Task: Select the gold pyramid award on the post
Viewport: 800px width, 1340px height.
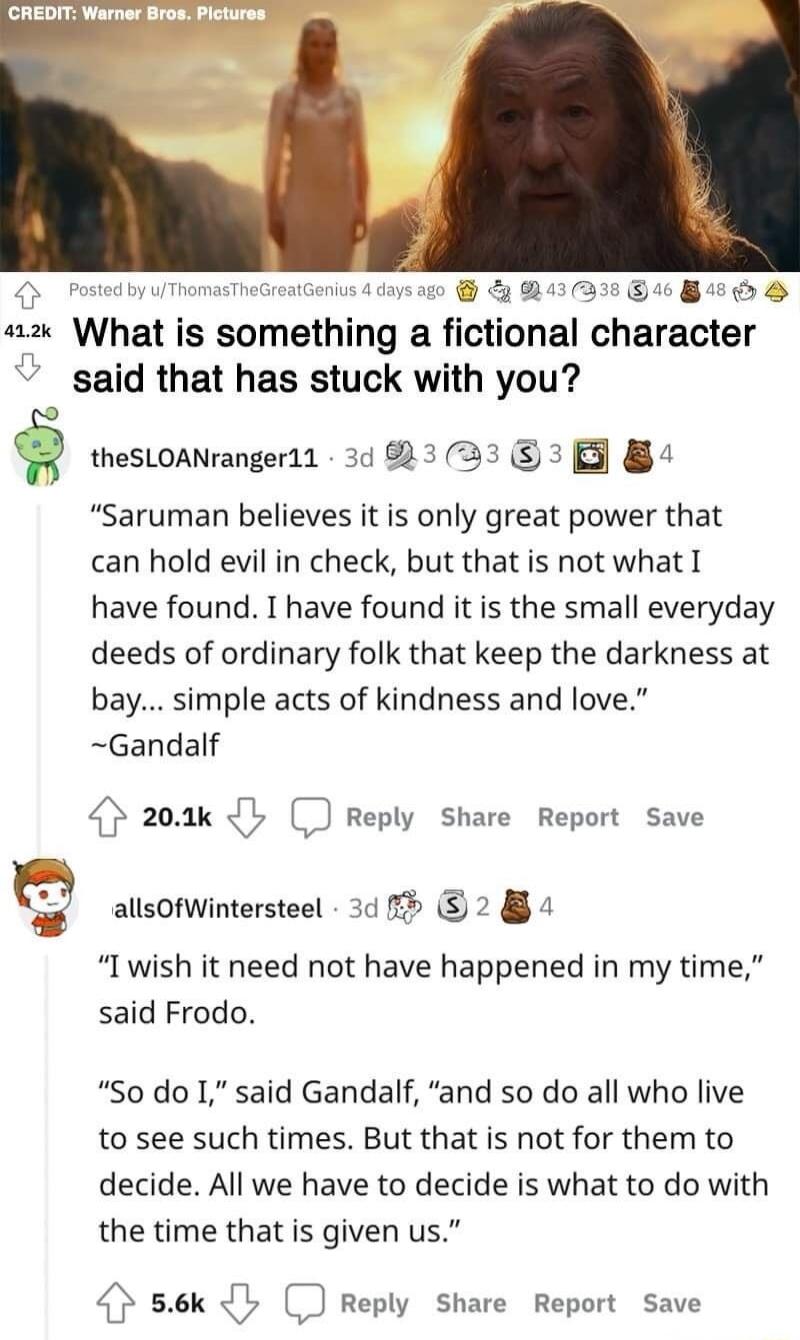Action: point(775,293)
